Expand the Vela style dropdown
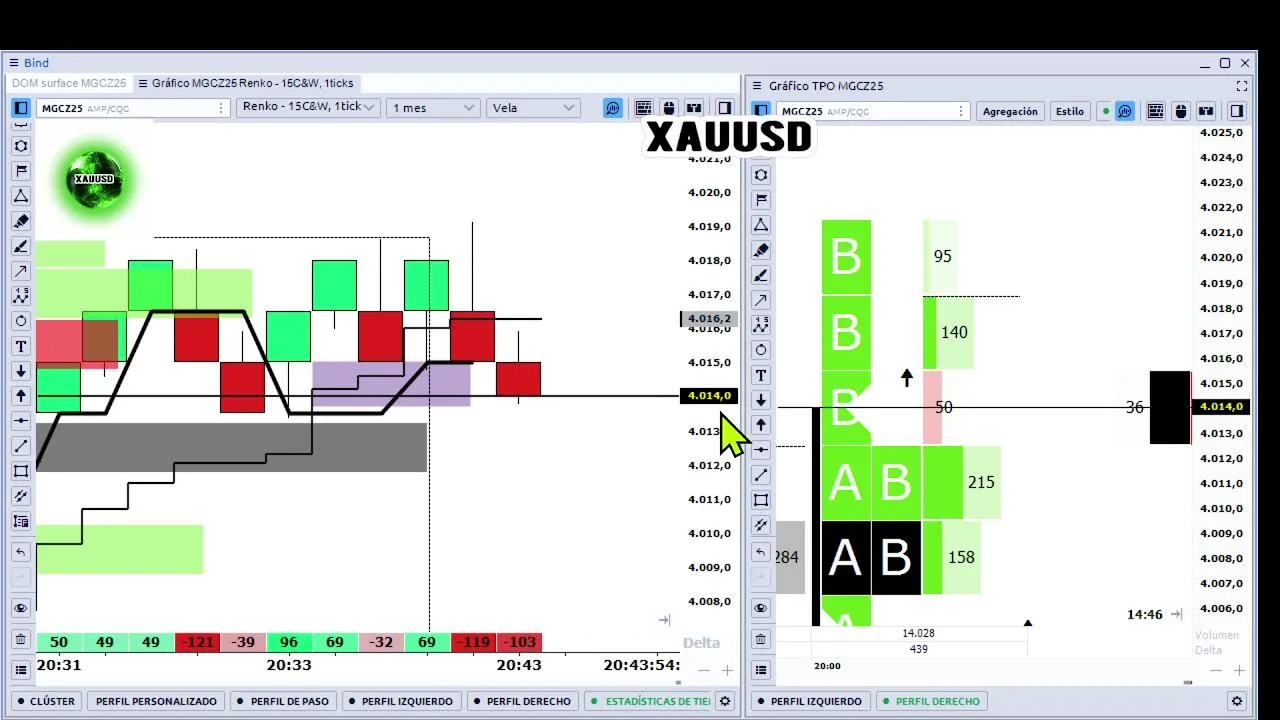 533,107
